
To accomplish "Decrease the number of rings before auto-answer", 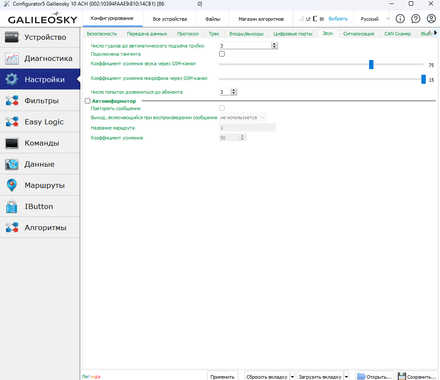I will coord(274,47).
